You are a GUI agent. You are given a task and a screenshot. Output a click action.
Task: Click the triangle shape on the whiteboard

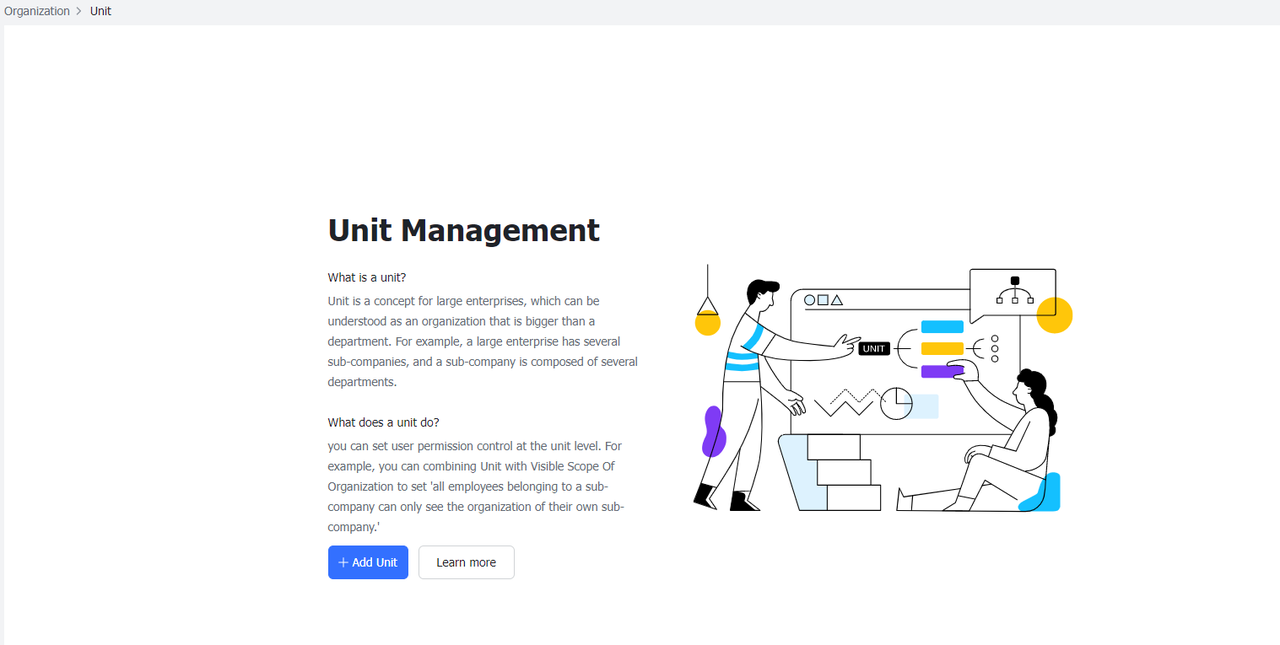837,300
